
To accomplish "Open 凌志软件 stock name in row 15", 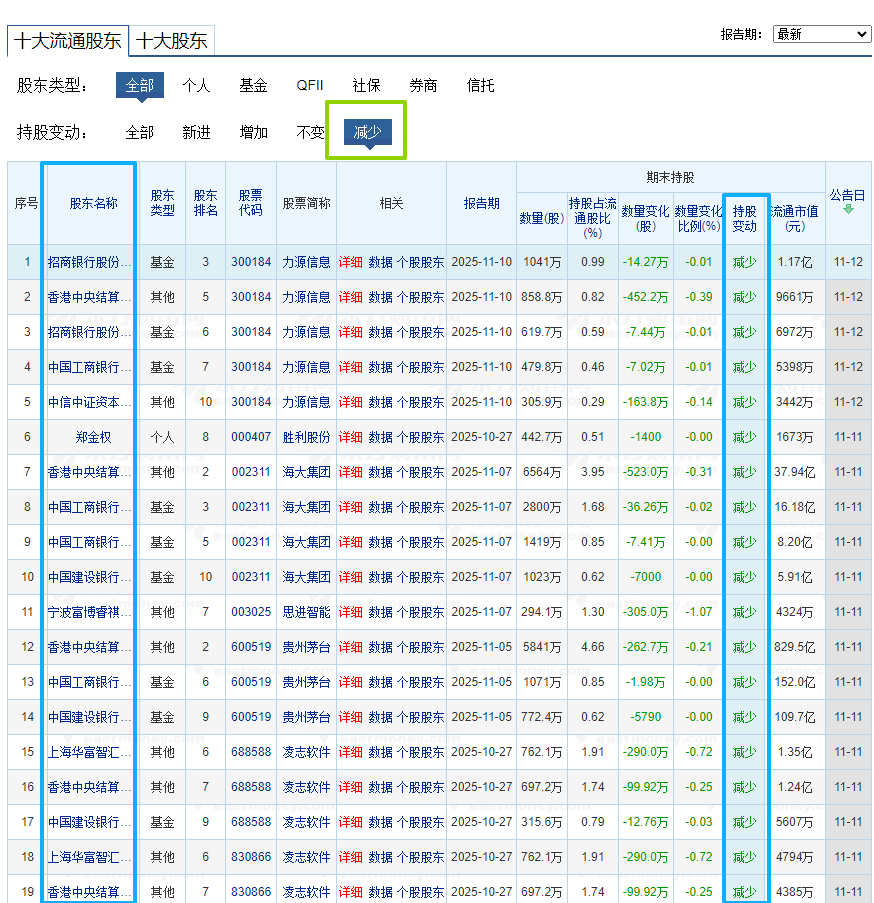I will pos(306,753).
